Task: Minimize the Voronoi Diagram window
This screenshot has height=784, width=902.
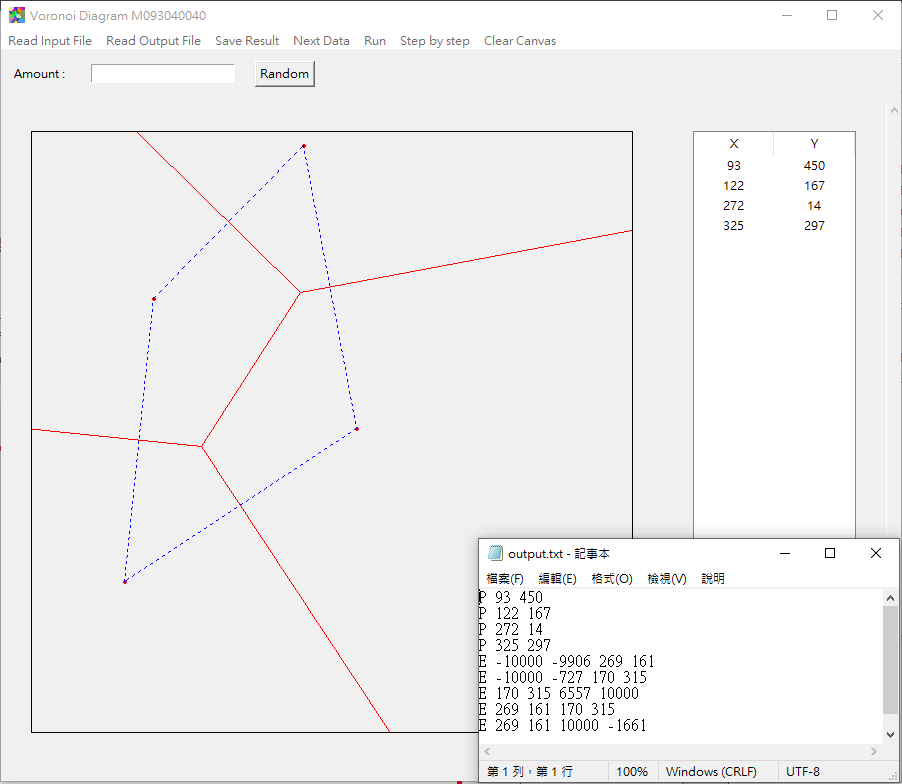Action: coord(787,16)
